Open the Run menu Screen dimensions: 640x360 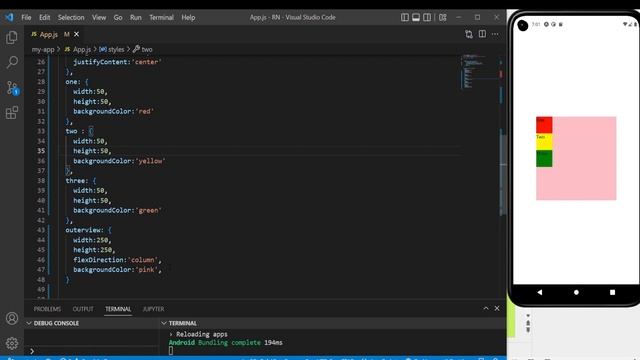pyautogui.click(x=136, y=17)
